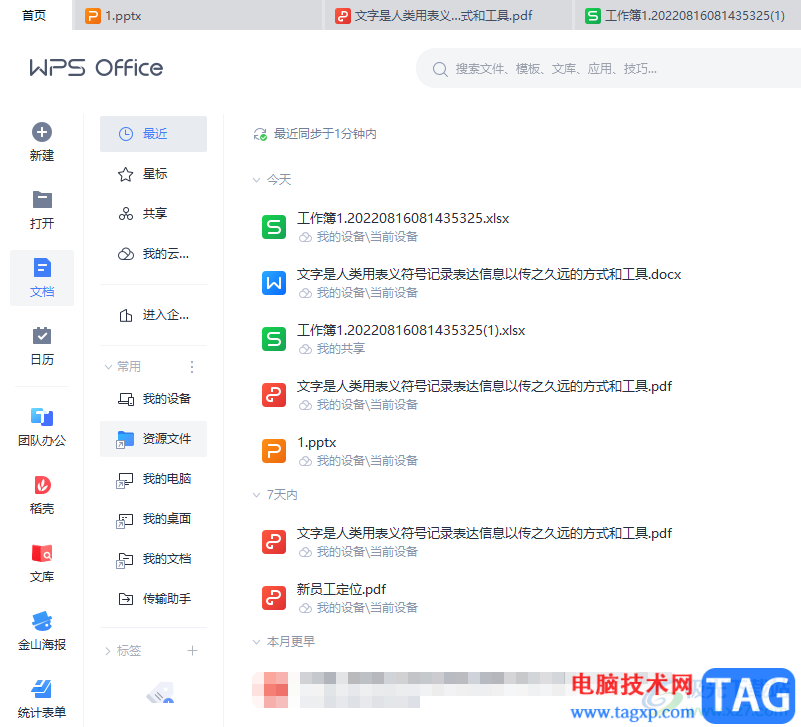
Task: Click location path under 1.pptx
Action: (367, 461)
